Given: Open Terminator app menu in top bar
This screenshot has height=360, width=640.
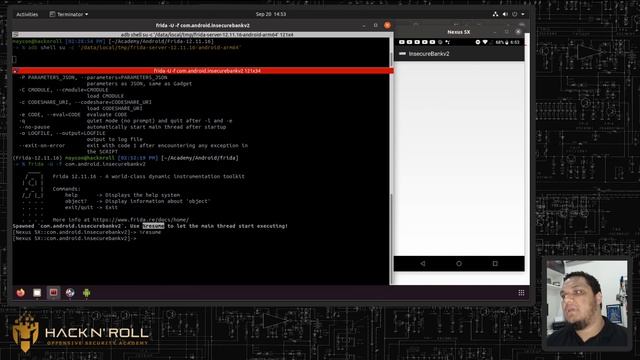Looking at the screenshot, I should [x=69, y=14].
